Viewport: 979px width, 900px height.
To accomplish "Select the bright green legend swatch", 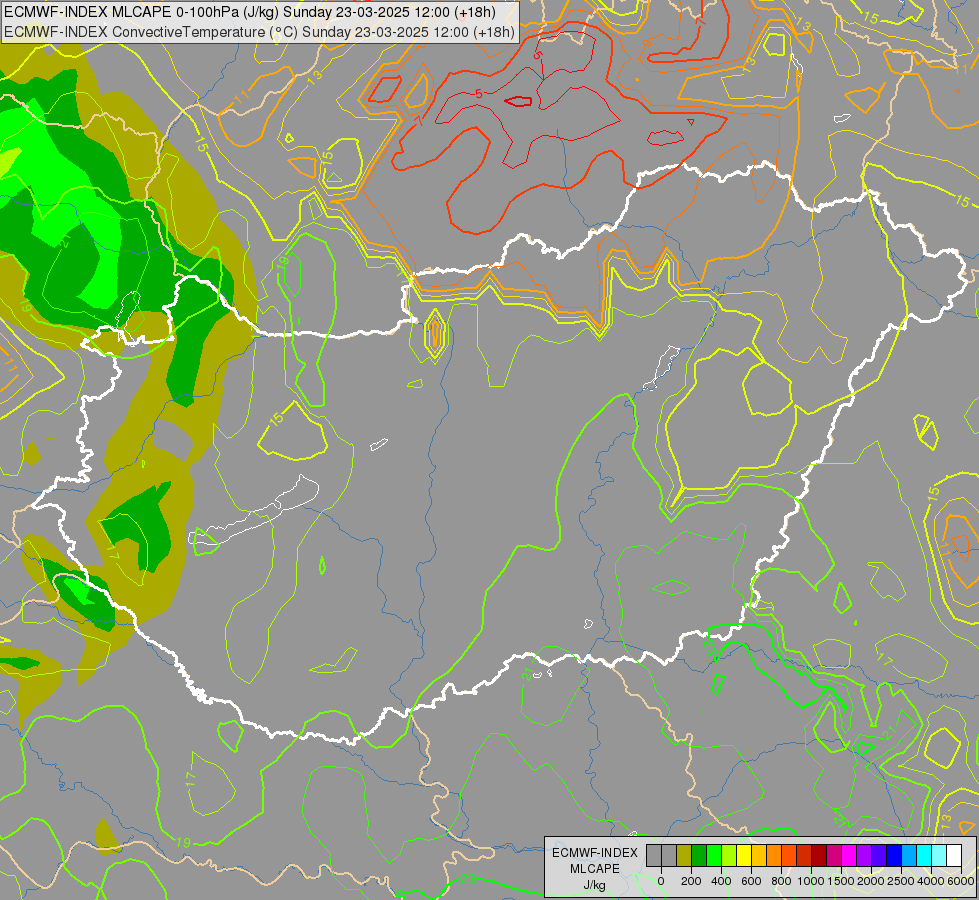I will click(714, 855).
